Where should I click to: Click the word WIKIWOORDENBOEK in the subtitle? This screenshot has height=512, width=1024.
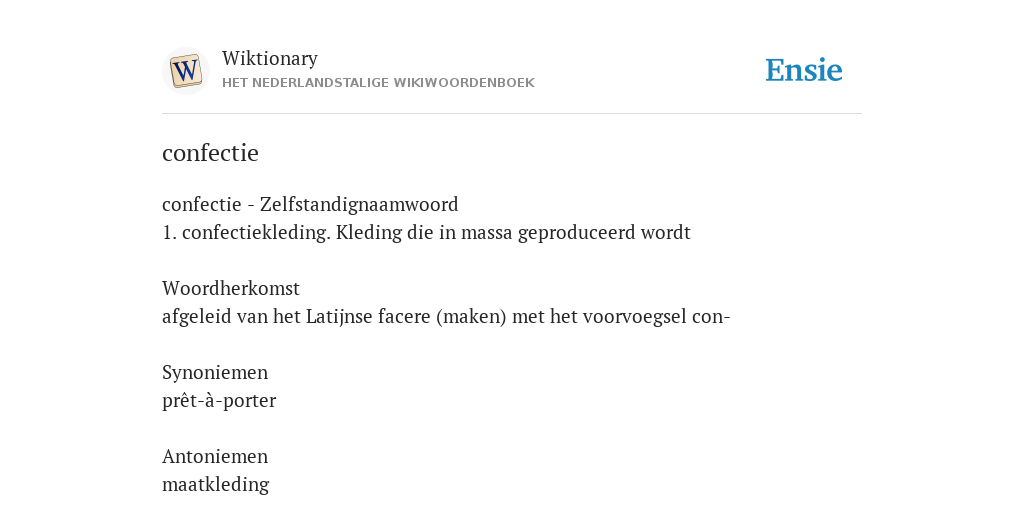point(466,83)
